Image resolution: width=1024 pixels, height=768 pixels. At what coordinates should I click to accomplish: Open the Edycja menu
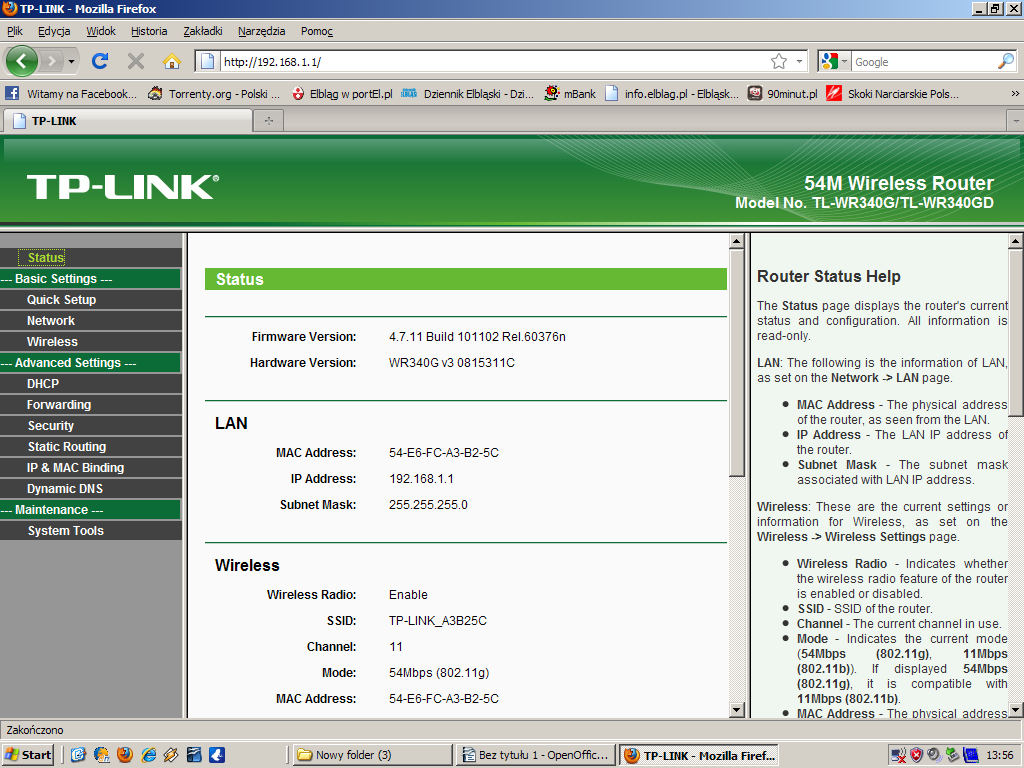pos(54,31)
